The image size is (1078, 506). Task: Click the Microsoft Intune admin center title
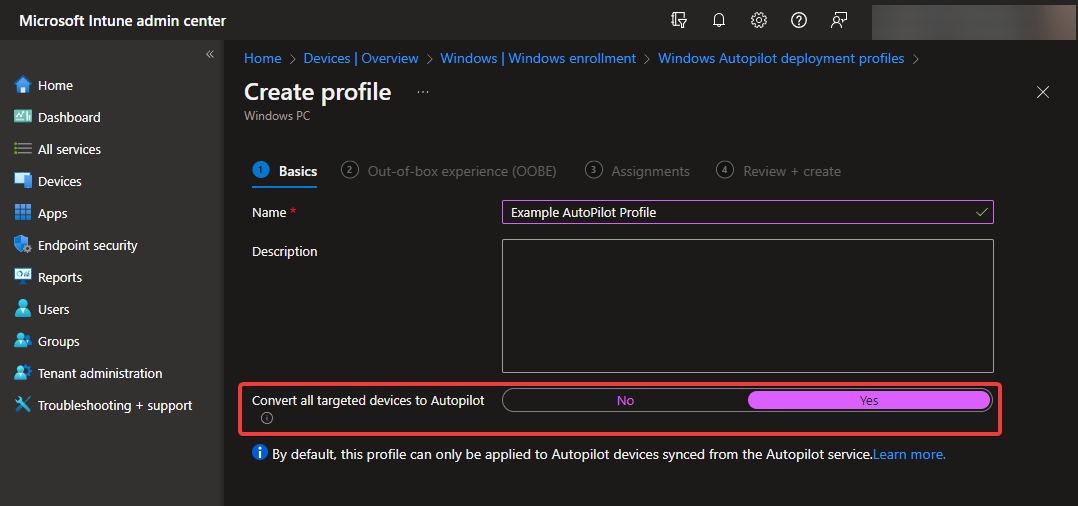122,21
